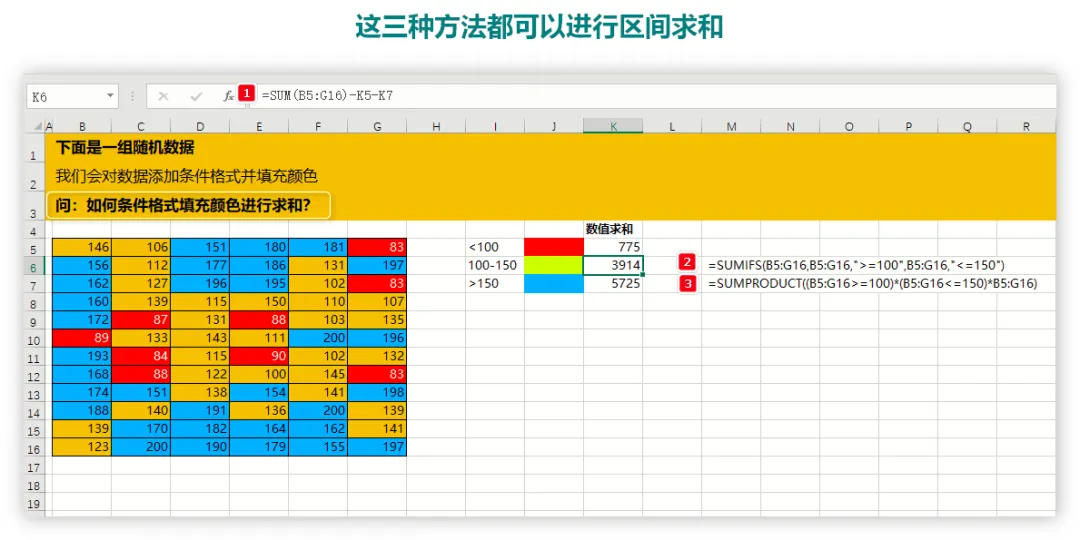1080x540 pixels.
Task: Select data cell with value 180
Action: click(x=259, y=247)
